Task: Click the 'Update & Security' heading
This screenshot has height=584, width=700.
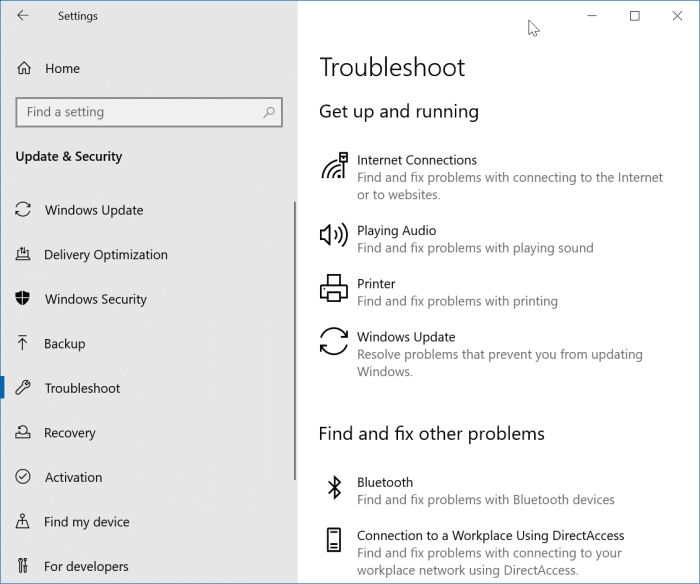Action: [69, 156]
